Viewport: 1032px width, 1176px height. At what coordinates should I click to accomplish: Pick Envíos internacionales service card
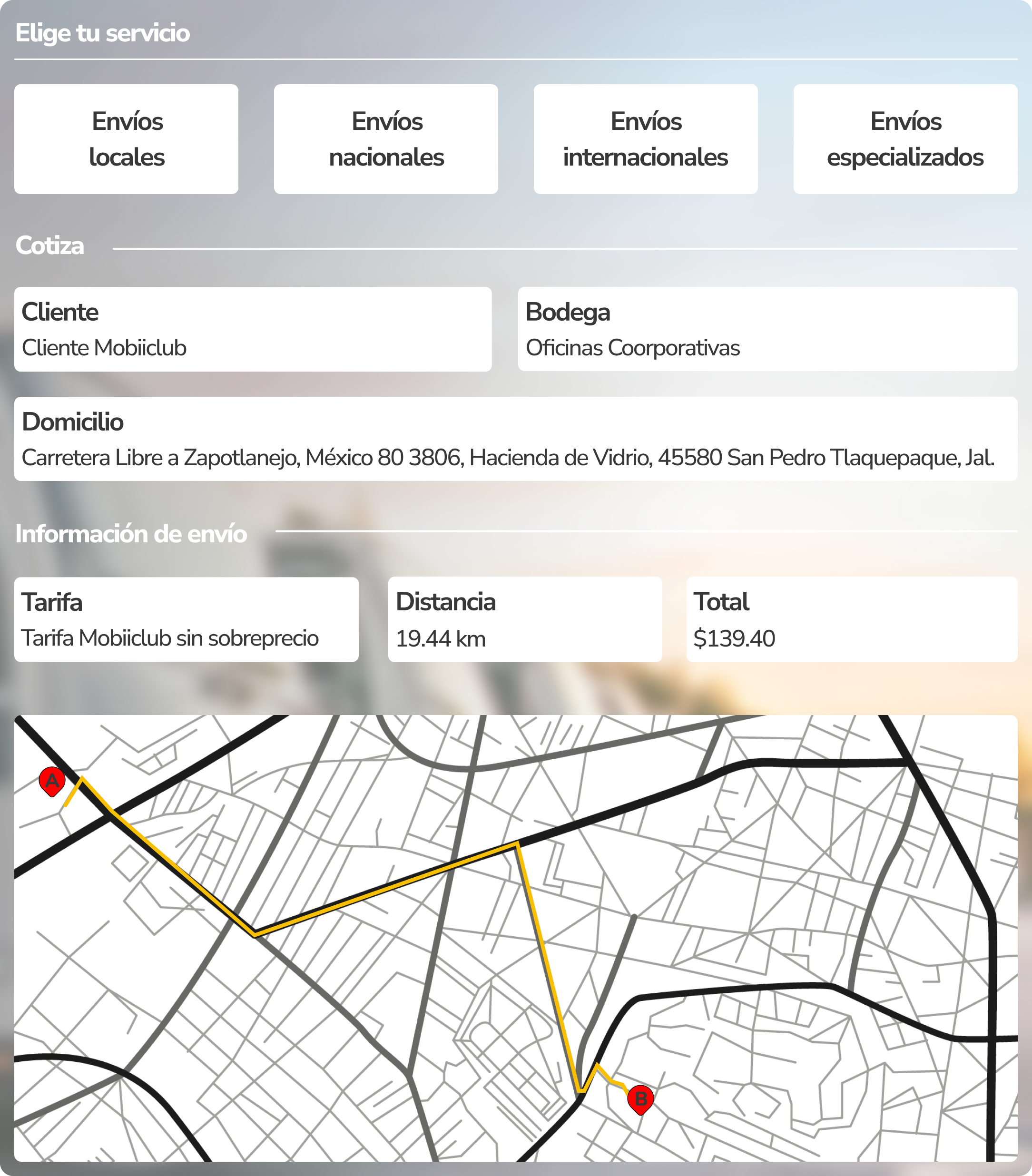point(645,139)
